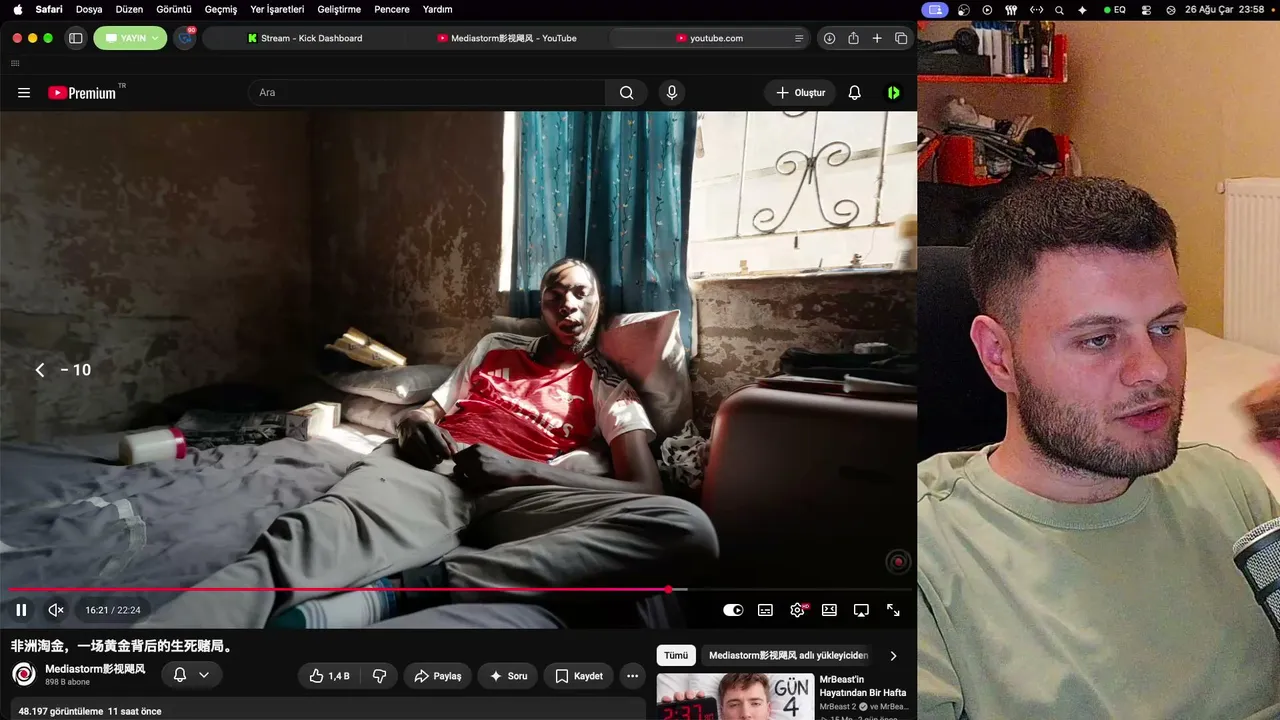Show Safari downloads
Screen dimensions: 1280x720
[x=829, y=38]
